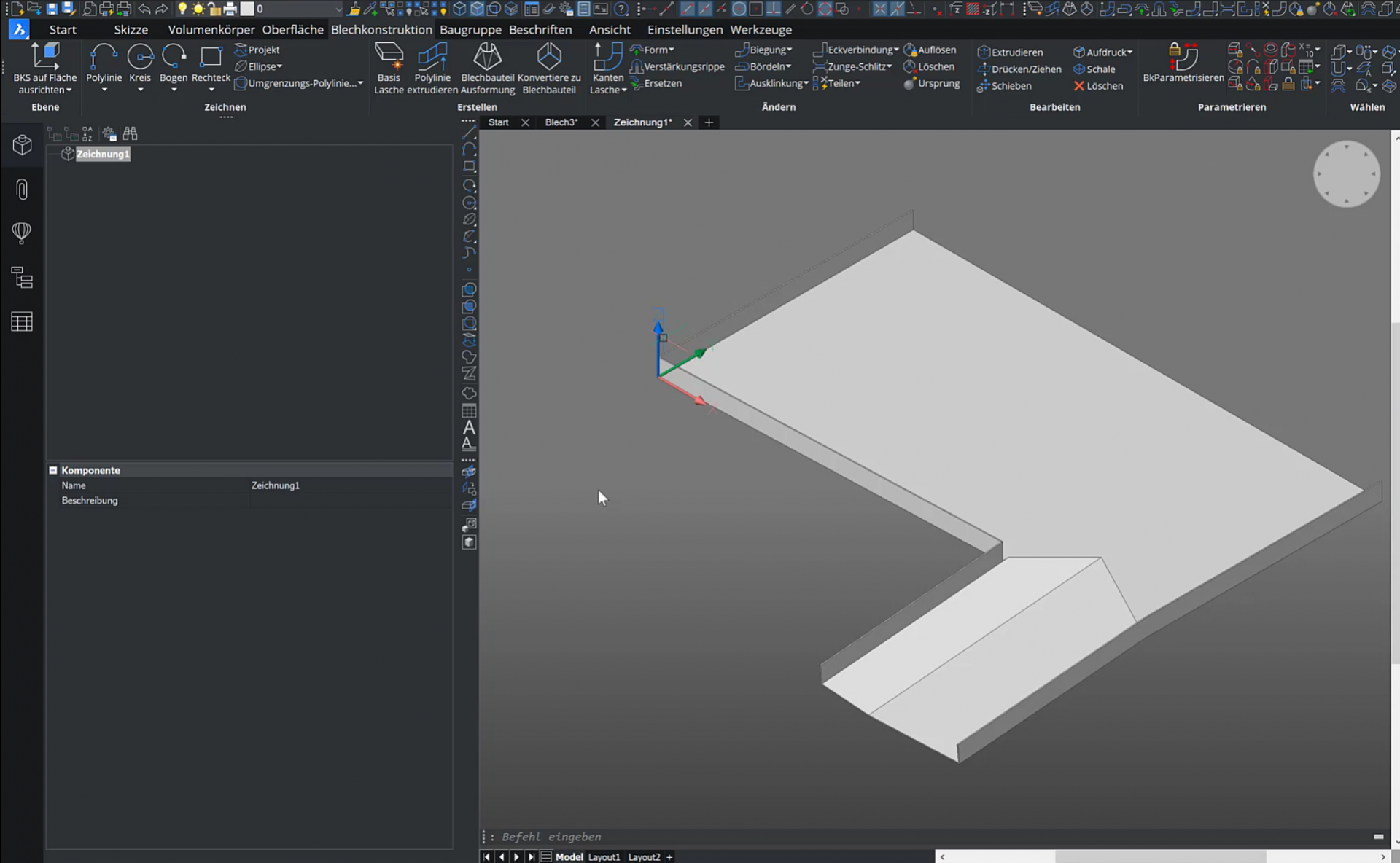This screenshot has height=863, width=1400.
Task: Click the light bulb layer icon
Action: [182, 9]
